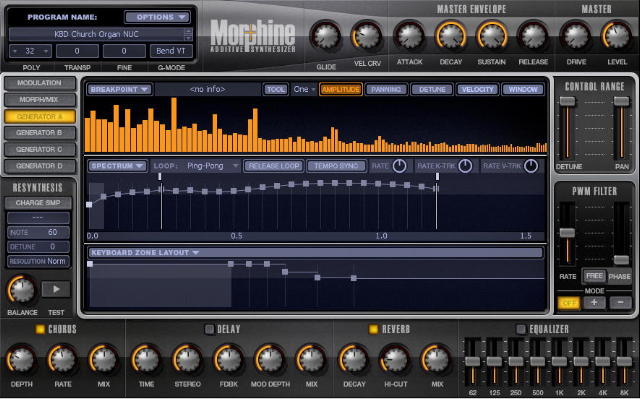Screen dimensions: 640x399
Task: Open the Morph/Mix page
Action: (40, 100)
